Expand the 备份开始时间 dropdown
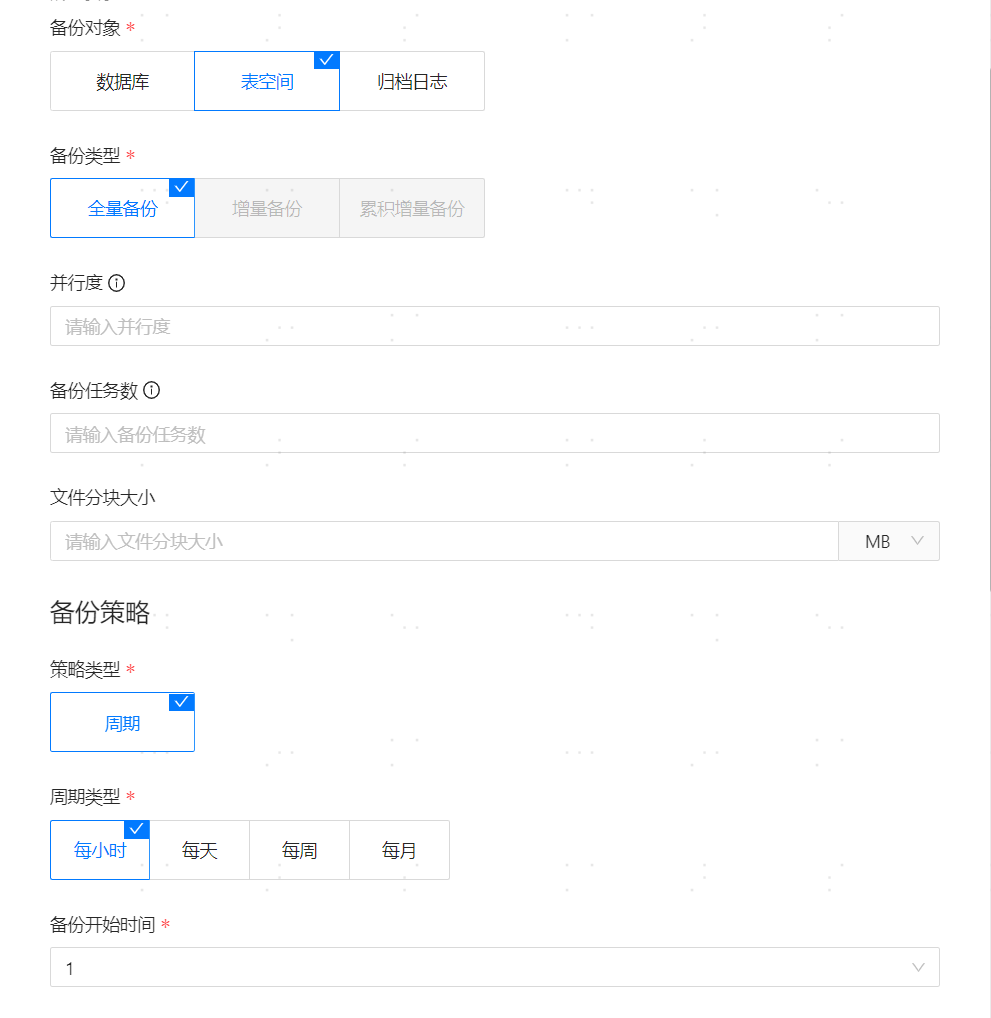The height and width of the screenshot is (1018, 991). 494,967
